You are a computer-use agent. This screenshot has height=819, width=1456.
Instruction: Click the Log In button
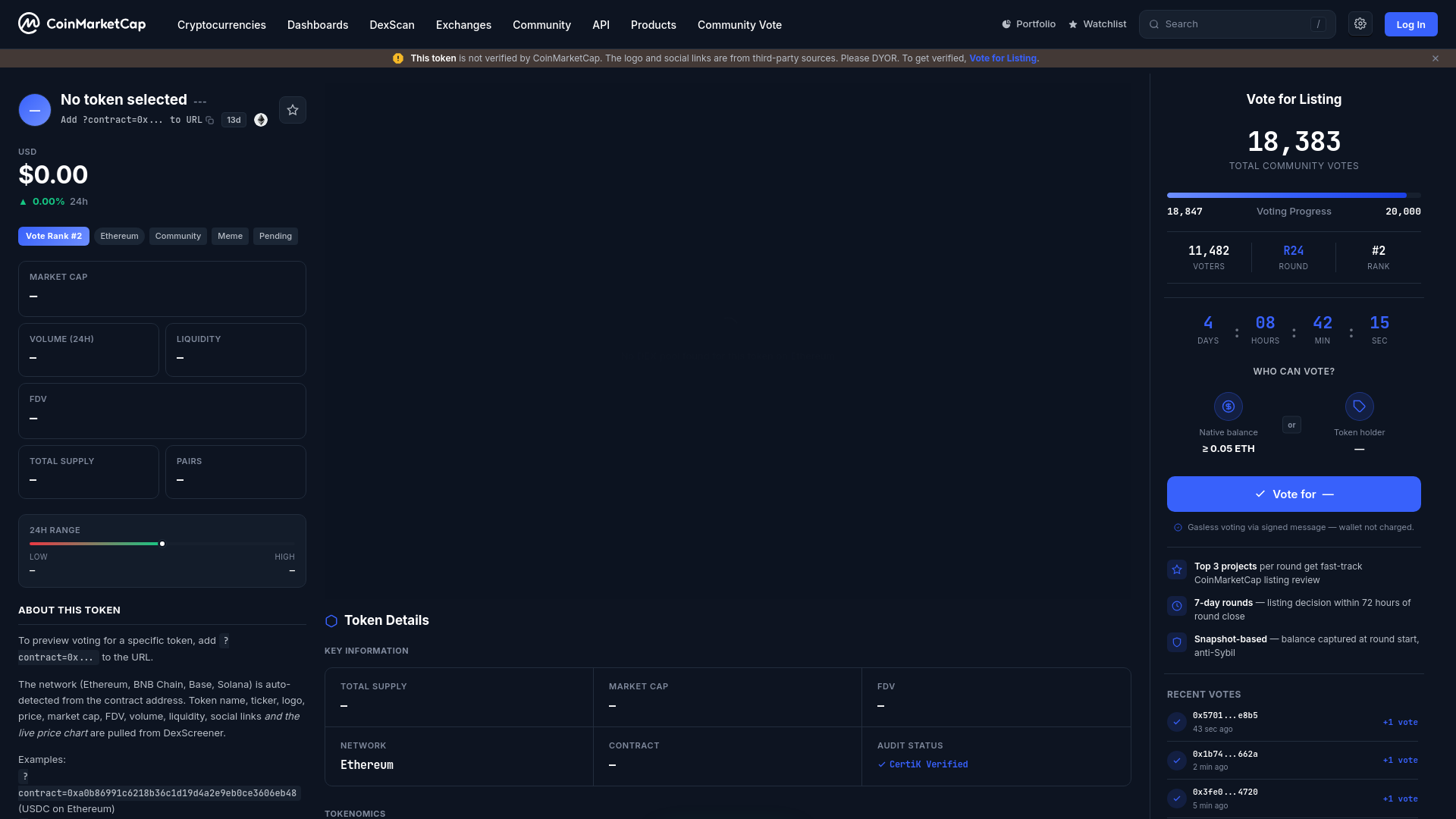coord(1410,24)
